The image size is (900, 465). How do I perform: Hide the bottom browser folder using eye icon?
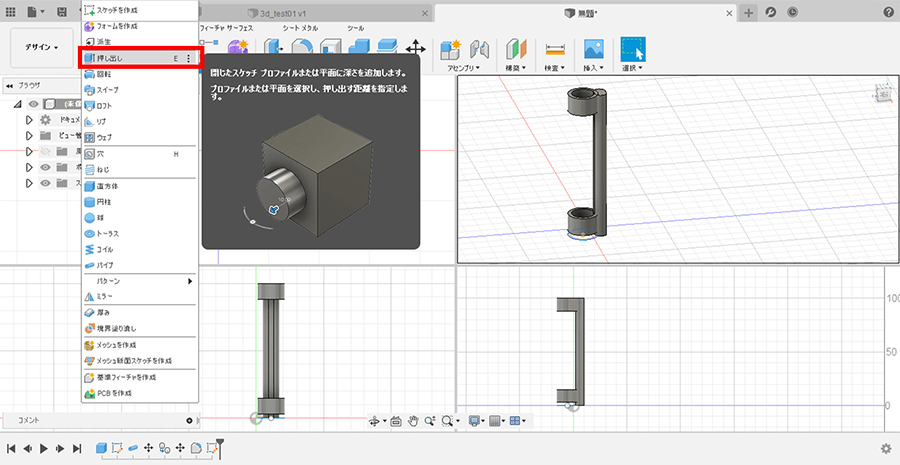click(x=45, y=183)
